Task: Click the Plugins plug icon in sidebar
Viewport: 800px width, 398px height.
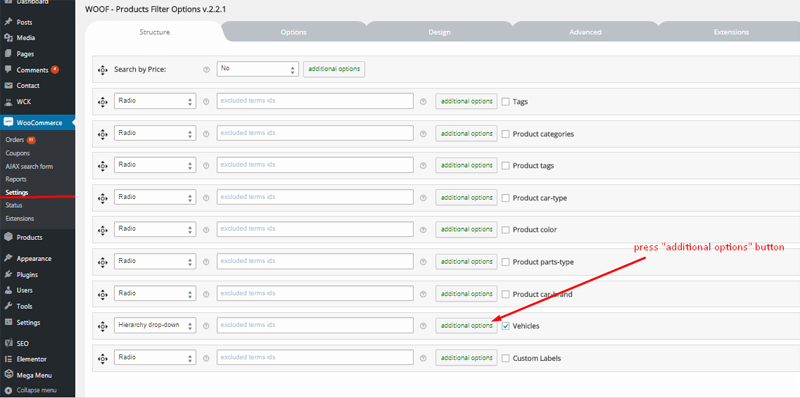Action: (x=8, y=275)
